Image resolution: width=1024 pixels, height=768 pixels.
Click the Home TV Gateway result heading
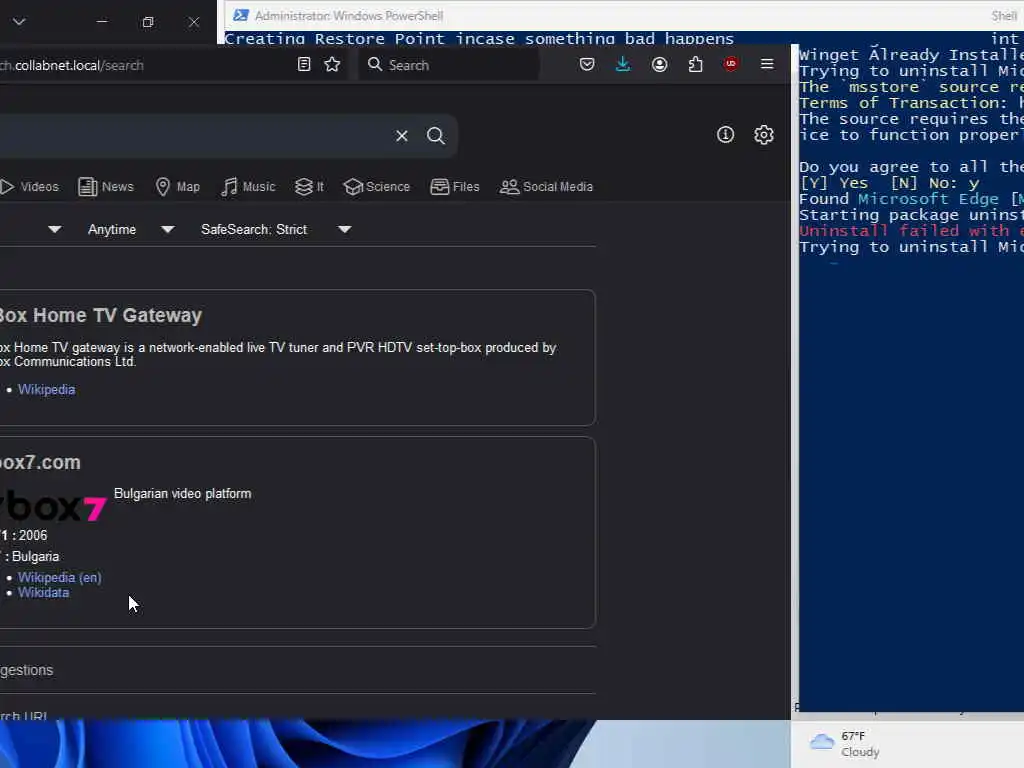tap(101, 315)
